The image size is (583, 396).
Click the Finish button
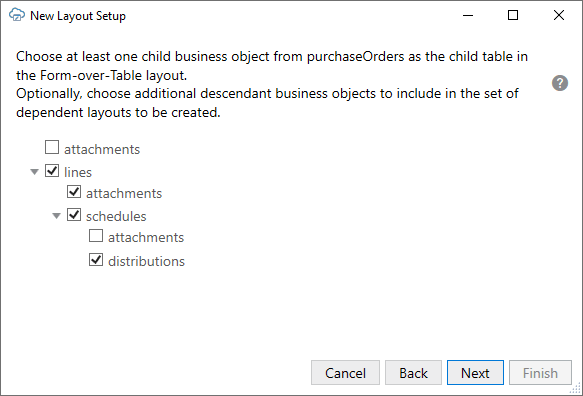(540, 373)
